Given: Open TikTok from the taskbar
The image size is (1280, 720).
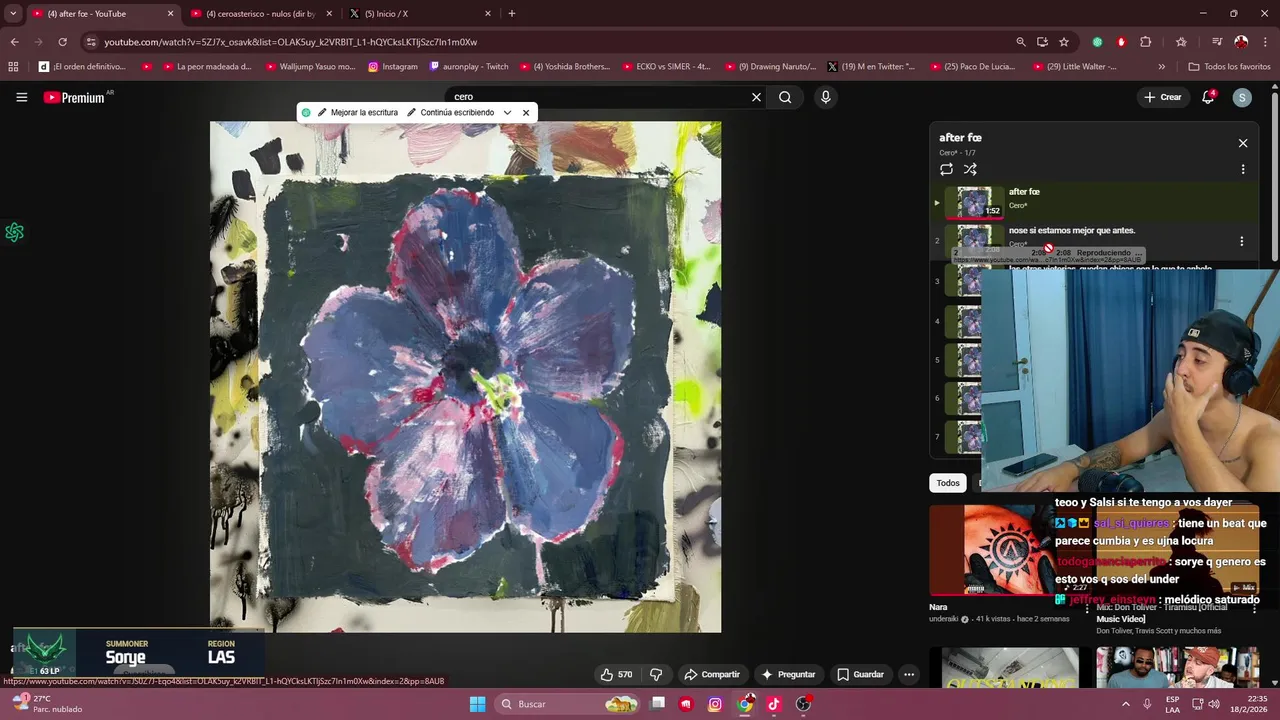Looking at the screenshot, I should click(773, 704).
